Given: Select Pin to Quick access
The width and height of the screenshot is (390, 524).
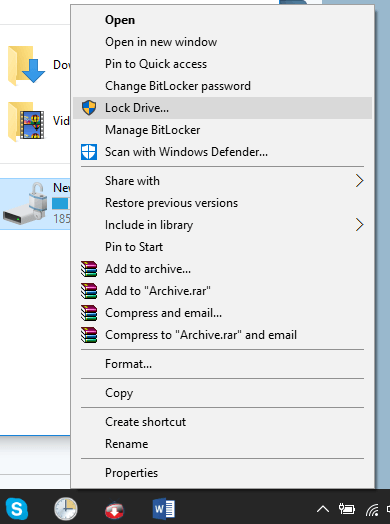Looking at the screenshot, I should (x=223, y=64).
